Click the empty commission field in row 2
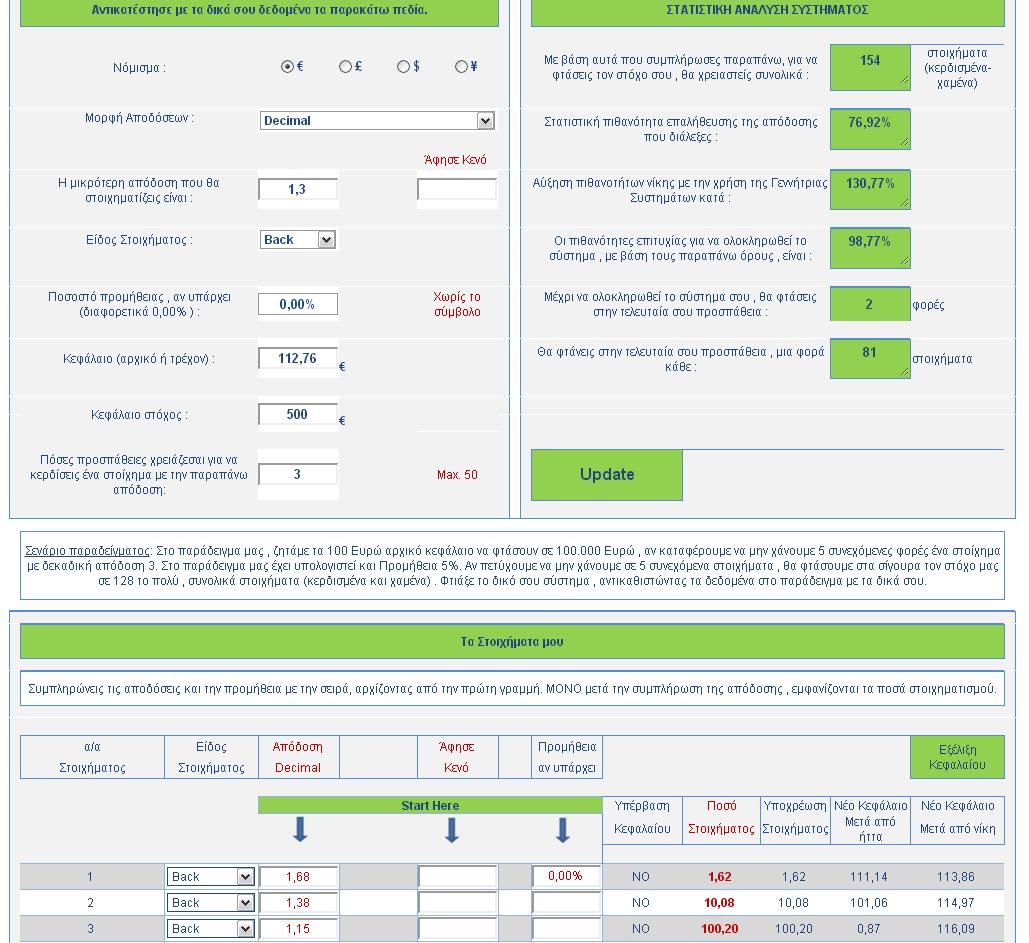1029x943 pixels. point(566,903)
